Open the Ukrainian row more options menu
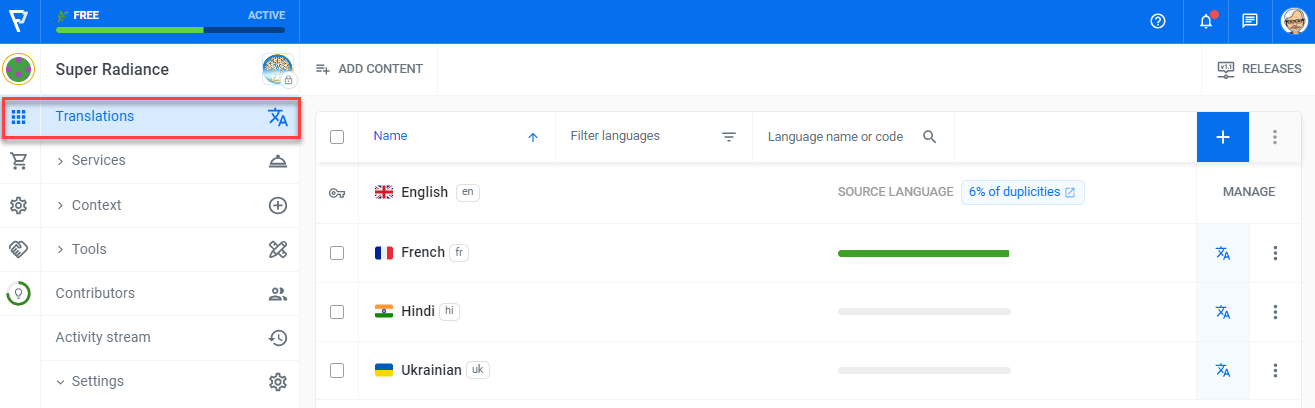Screen dimensions: 1315x408 click(1275, 371)
